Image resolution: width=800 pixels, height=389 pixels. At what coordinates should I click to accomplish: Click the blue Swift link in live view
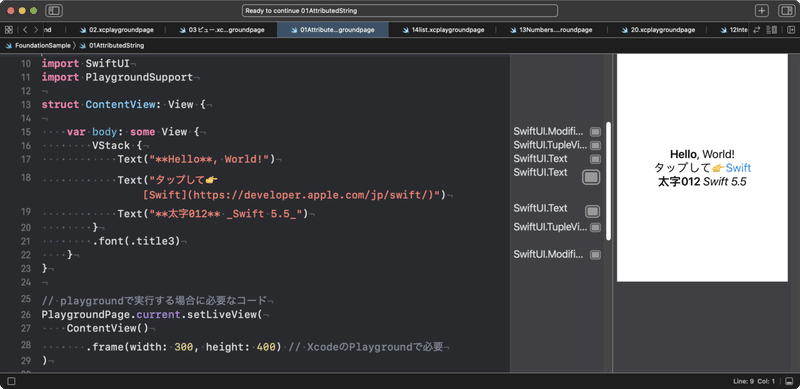pos(738,167)
